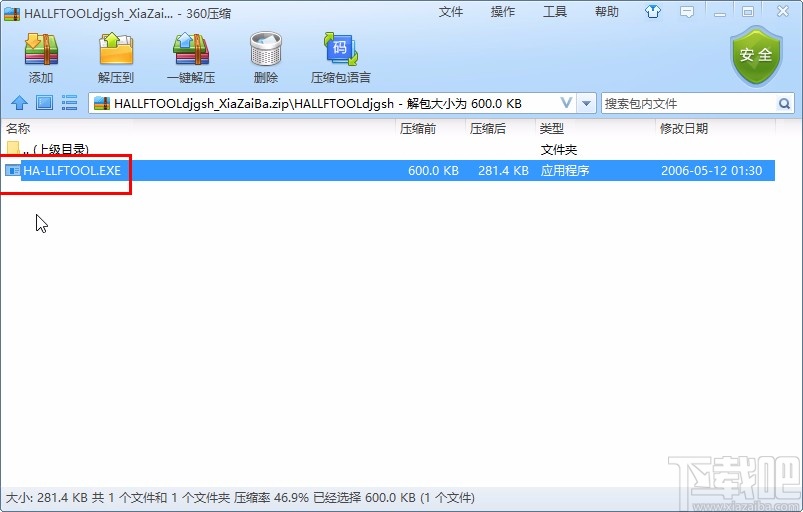Sort by the 修改日期 column header
The width and height of the screenshot is (803, 512).
pyautogui.click(x=715, y=129)
